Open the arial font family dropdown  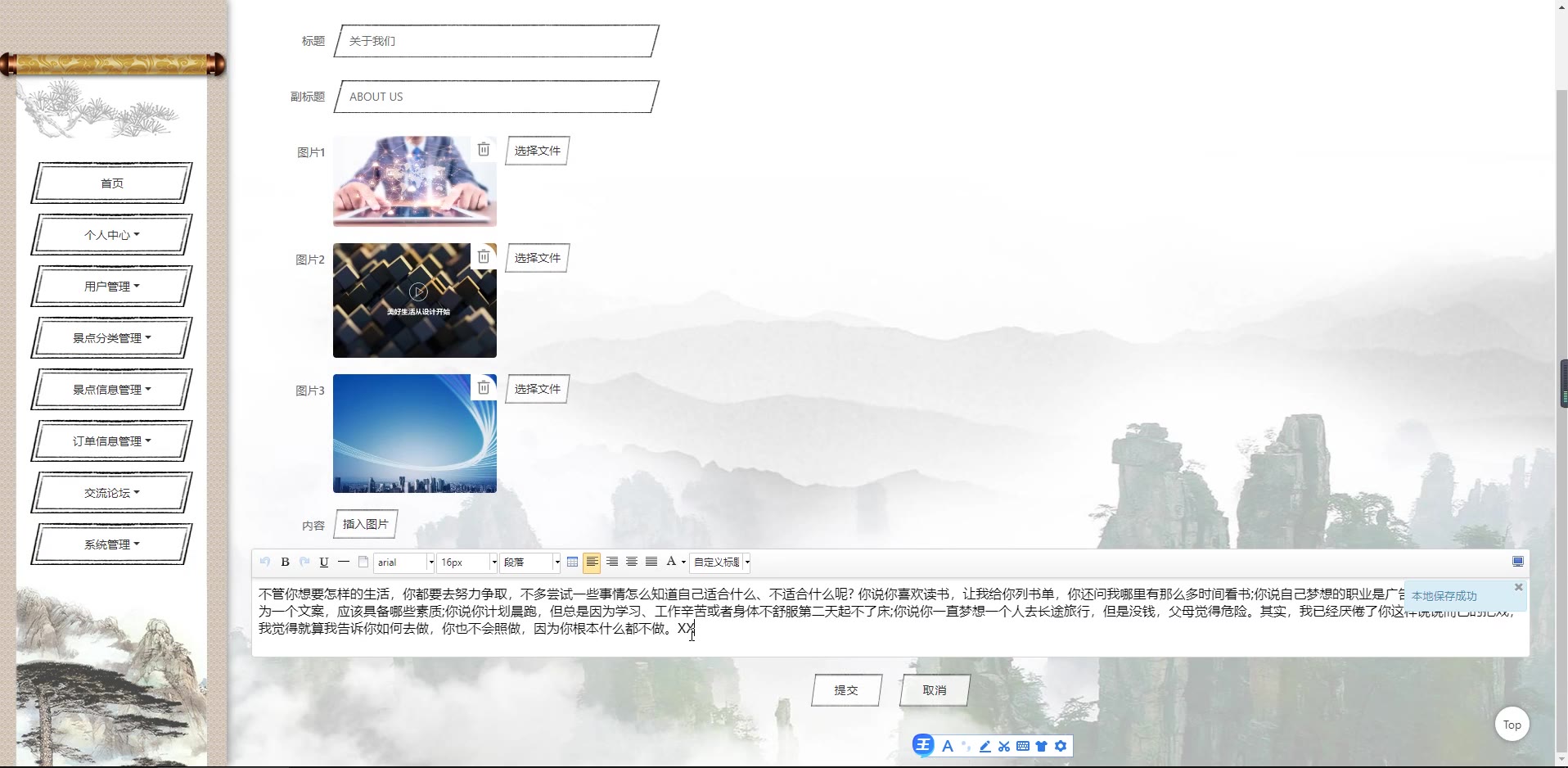(x=404, y=562)
